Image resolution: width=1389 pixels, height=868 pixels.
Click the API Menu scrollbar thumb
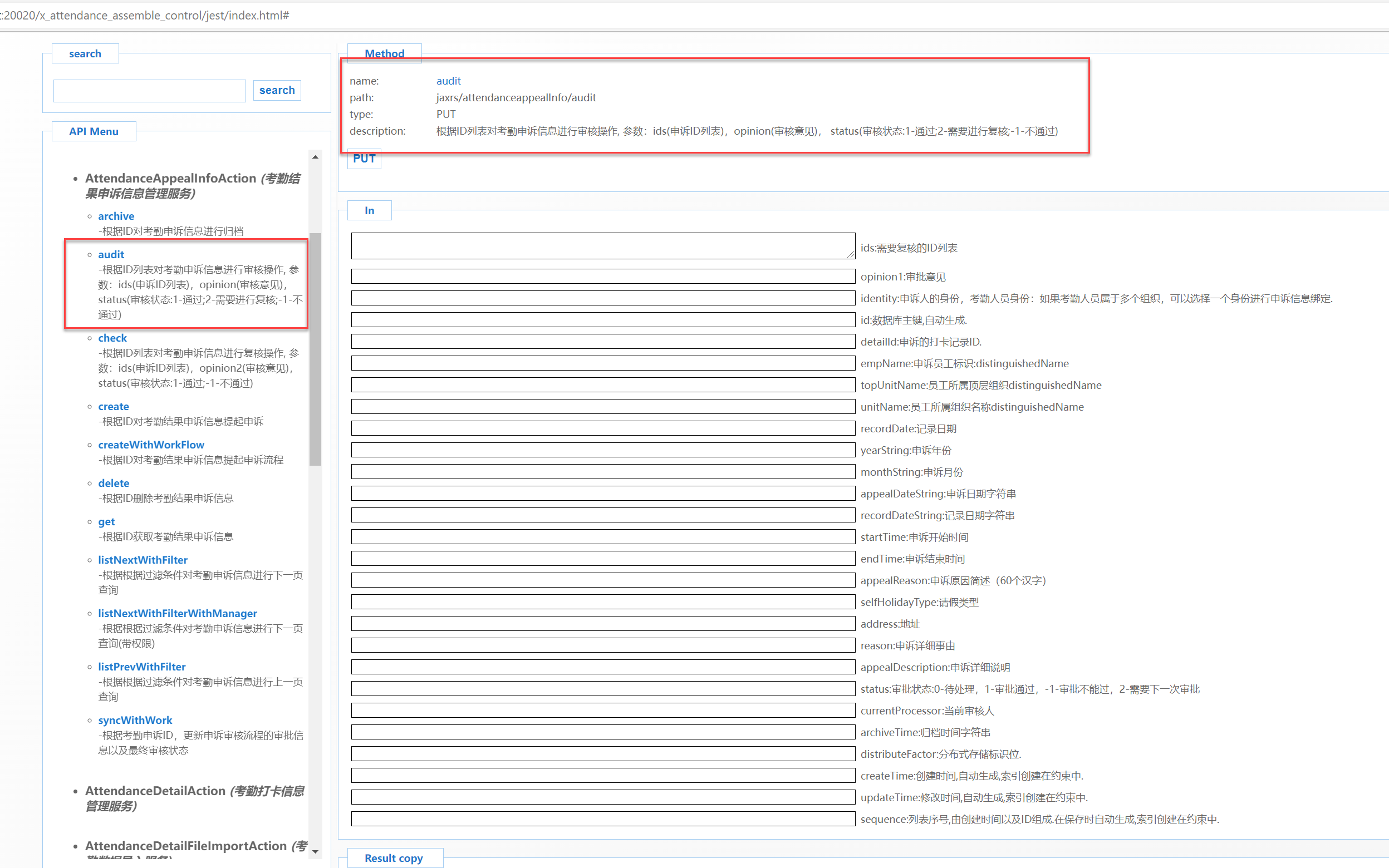pos(315,348)
